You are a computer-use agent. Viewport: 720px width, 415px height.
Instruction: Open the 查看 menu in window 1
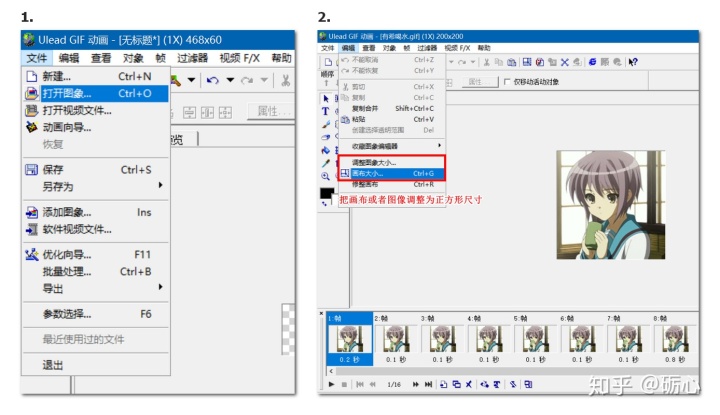101,58
